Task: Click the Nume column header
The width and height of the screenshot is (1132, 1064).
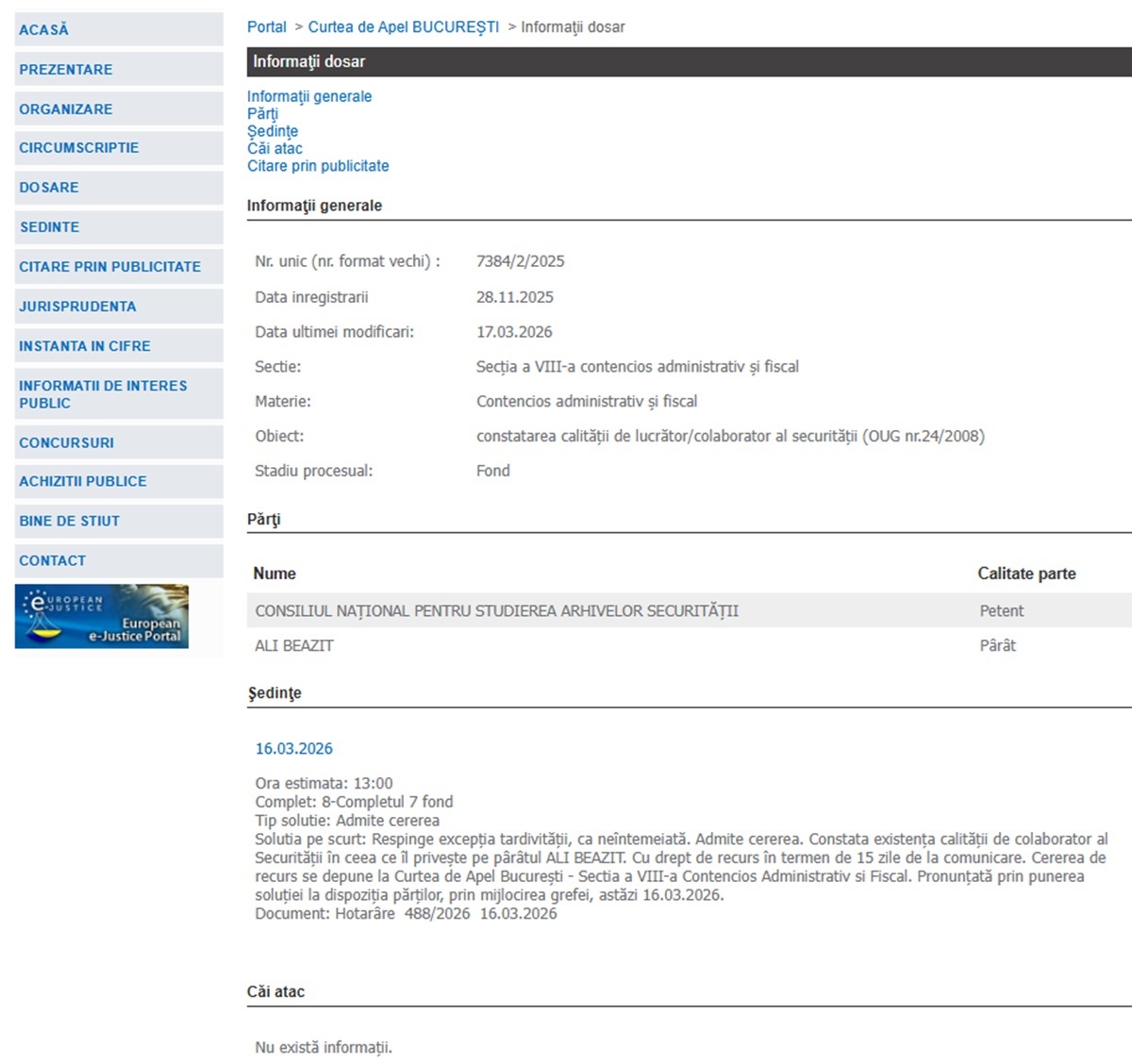Action: coord(275,574)
